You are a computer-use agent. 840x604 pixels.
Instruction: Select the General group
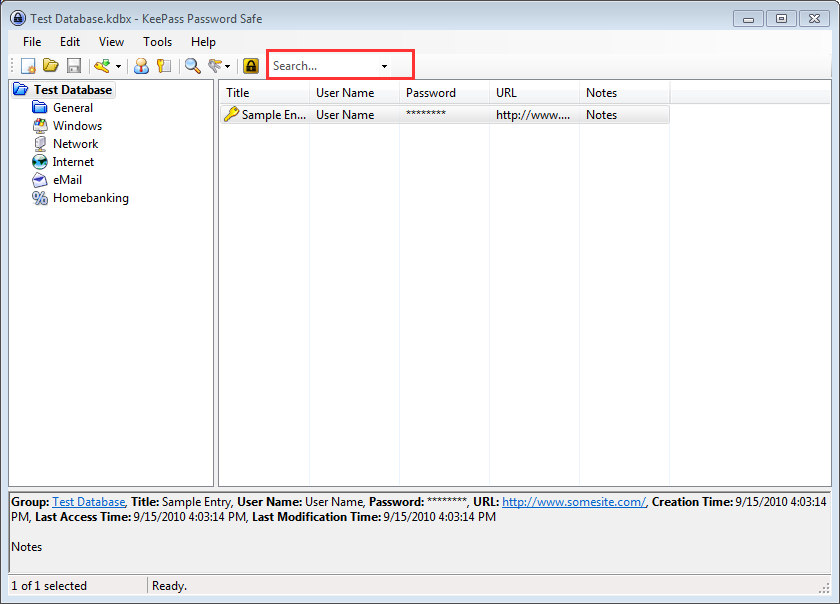pos(73,108)
